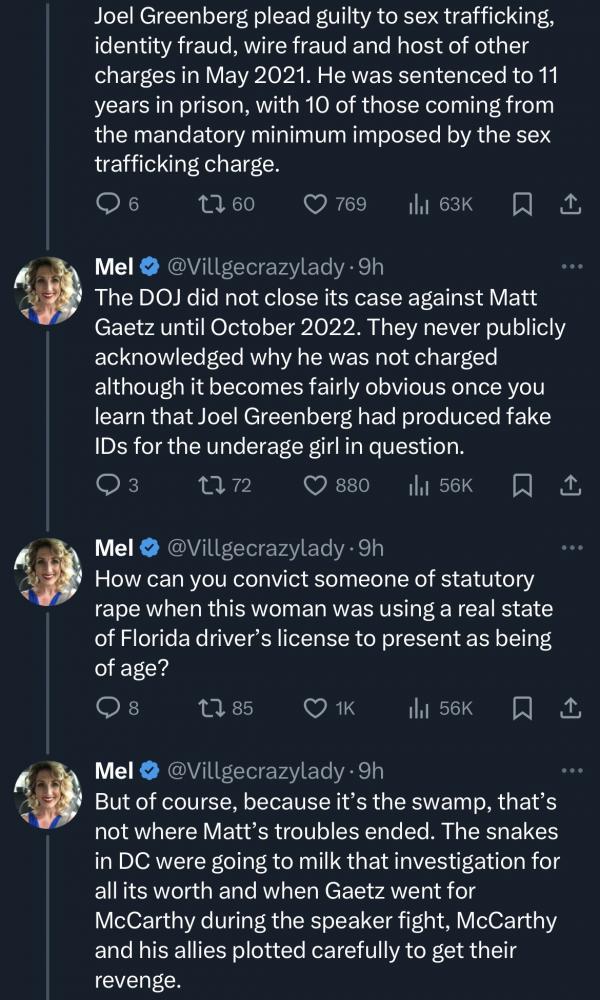Open Mel's name link on the swamp tweet
This screenshot has width=600, height=1000.
[114, 771]
